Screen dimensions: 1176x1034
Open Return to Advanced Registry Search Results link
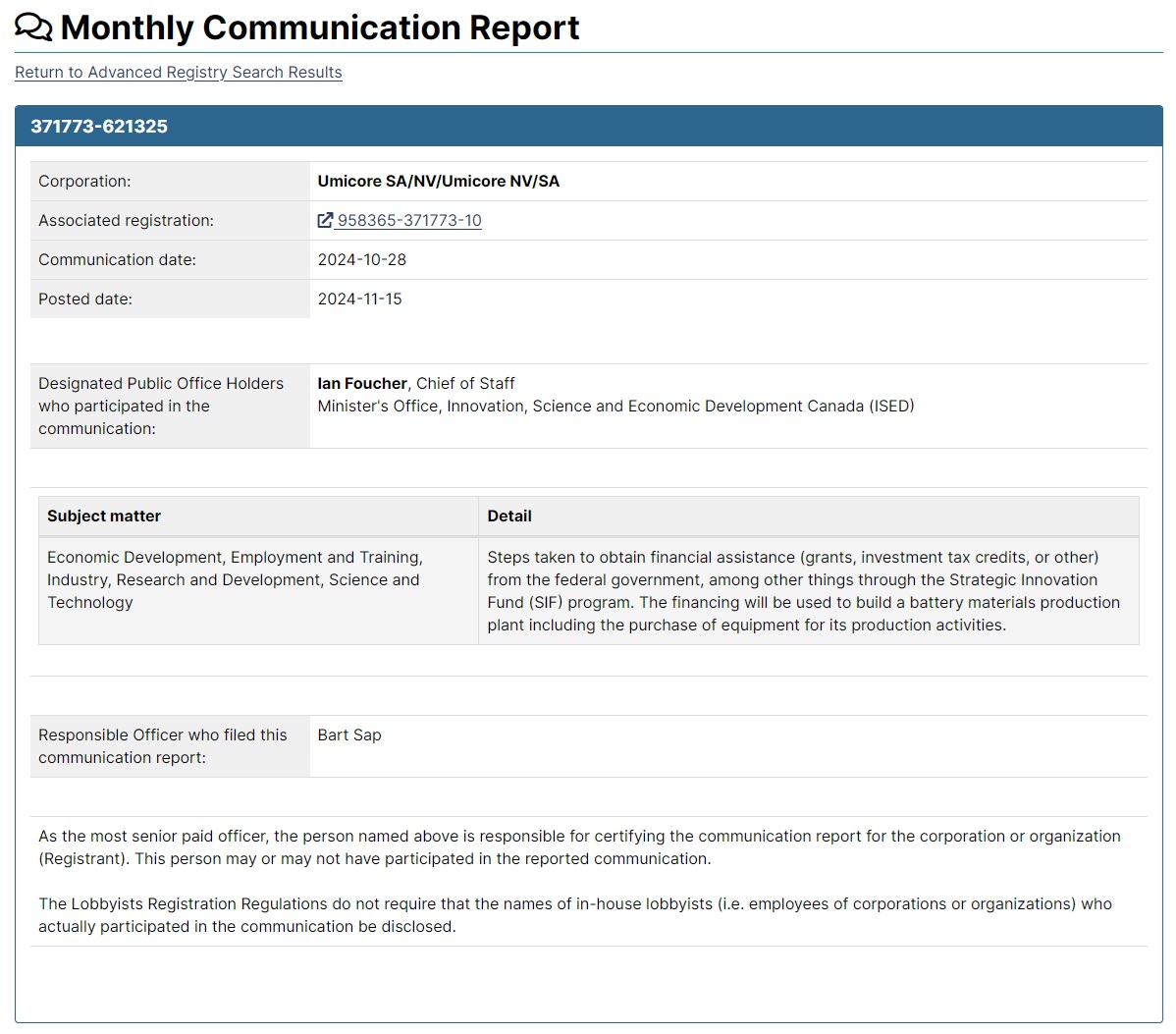pos(179,72)
